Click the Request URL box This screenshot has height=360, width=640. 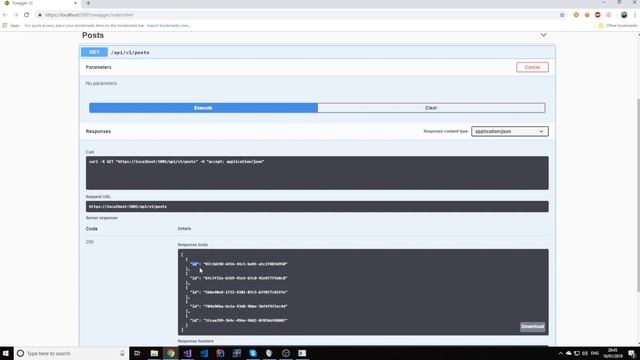click(317, 207)
